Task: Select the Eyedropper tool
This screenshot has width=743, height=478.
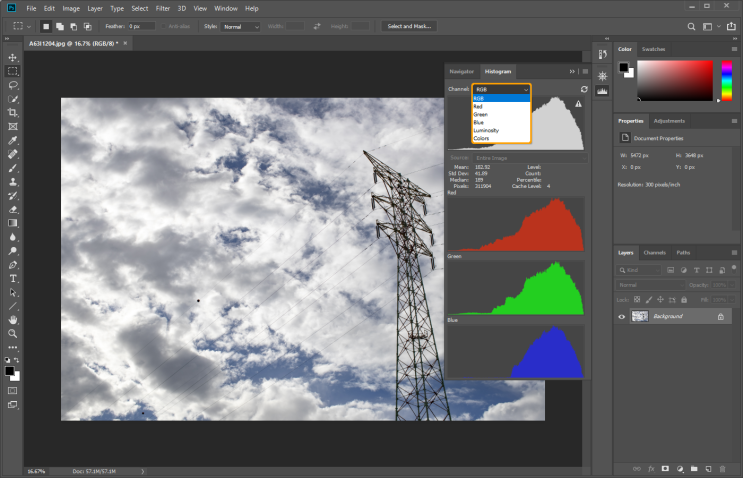Action: click(x=13, y=140)
